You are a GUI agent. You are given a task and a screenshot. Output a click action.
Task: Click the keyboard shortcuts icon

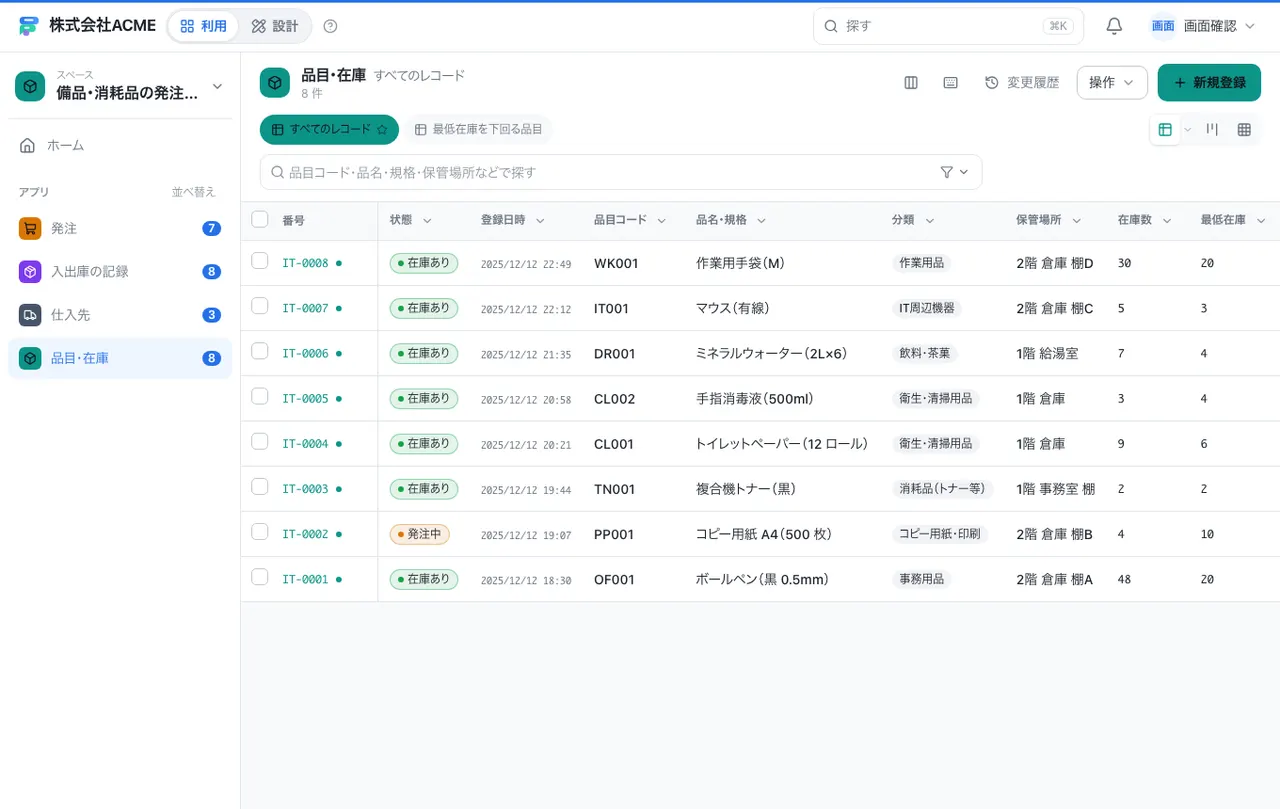tap(951, 83)
